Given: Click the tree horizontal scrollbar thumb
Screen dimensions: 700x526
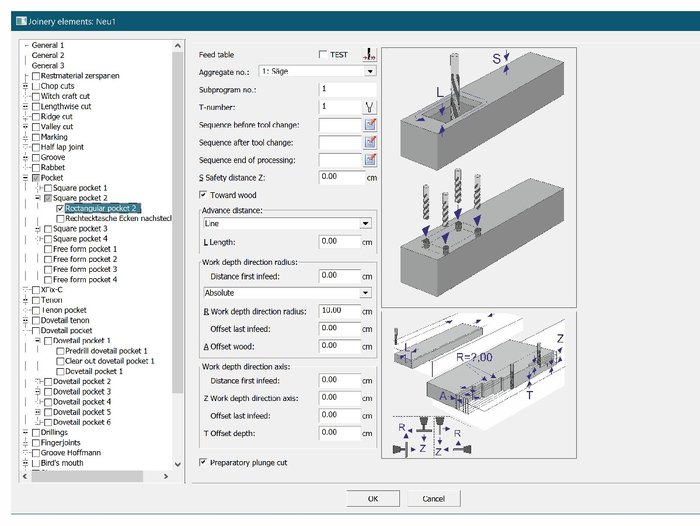Looking at the screenshot, I should [x=87, y=476].
